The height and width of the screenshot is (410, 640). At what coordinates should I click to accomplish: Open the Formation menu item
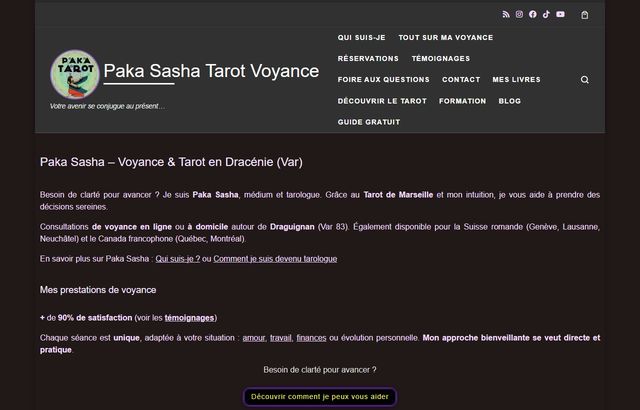462,101
